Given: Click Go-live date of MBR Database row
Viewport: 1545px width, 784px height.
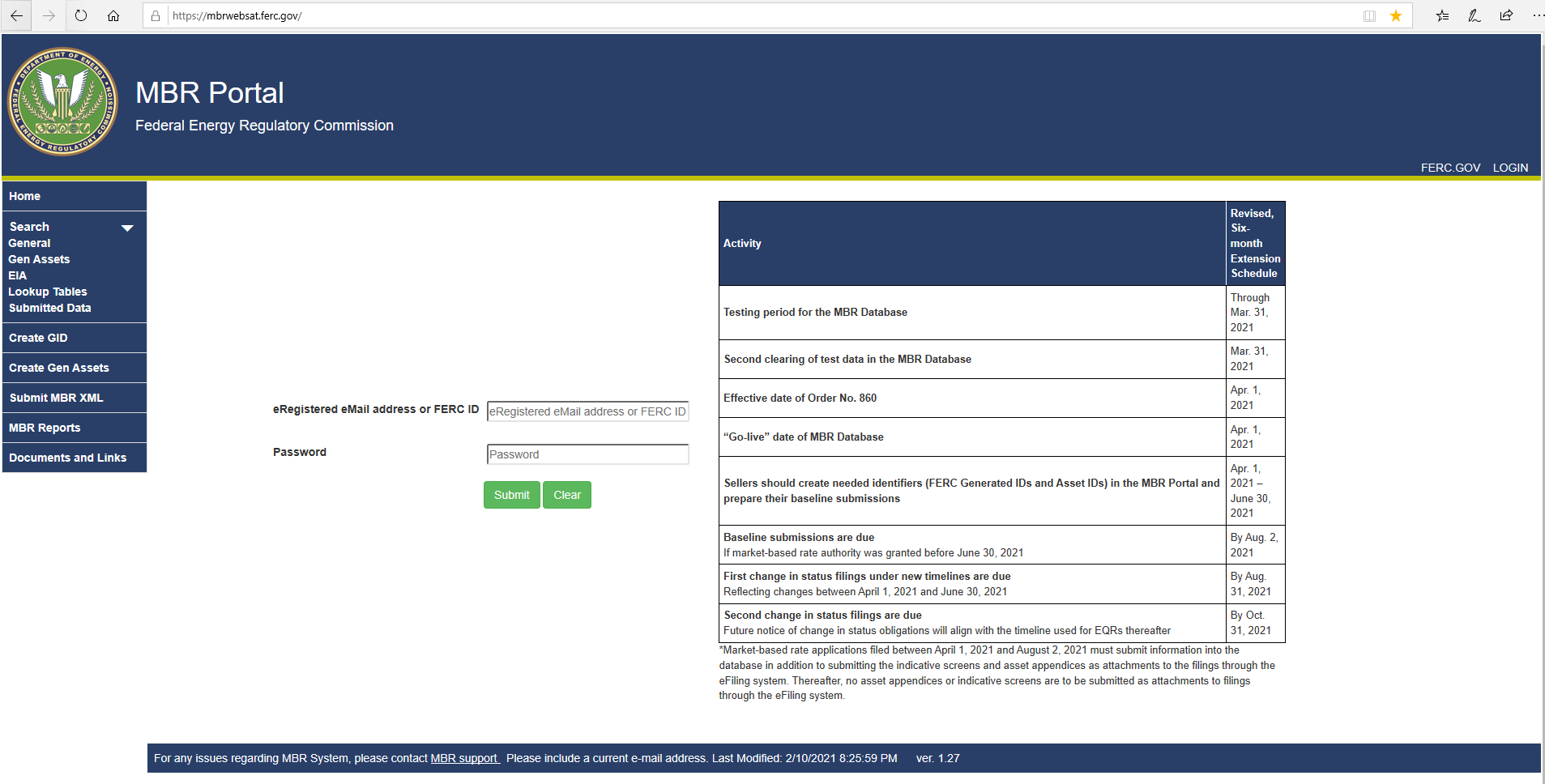Looking at the screenshot, I should [x=804, y=437].
